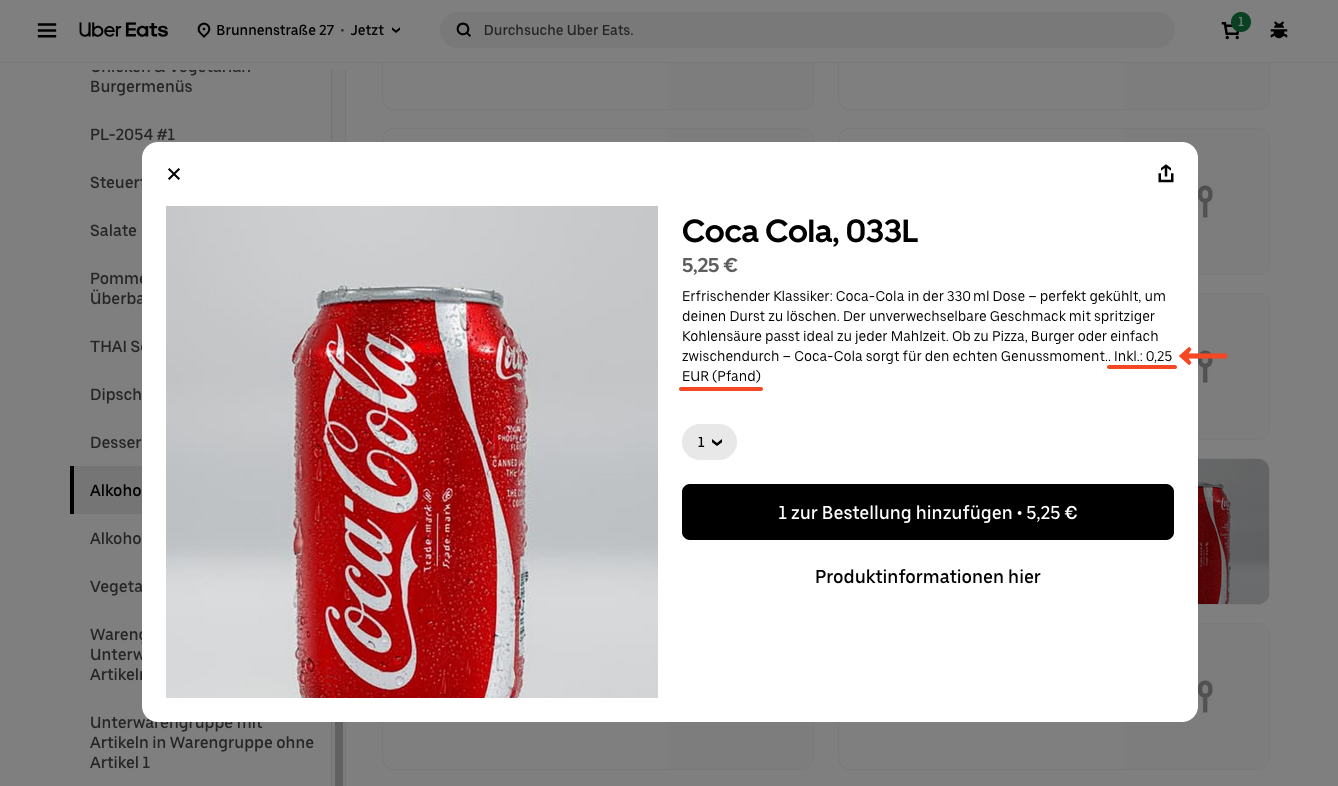Viewport: 1338px width, 786px height.
Task: Open the hamburger main menu
Action: [47, 30]
